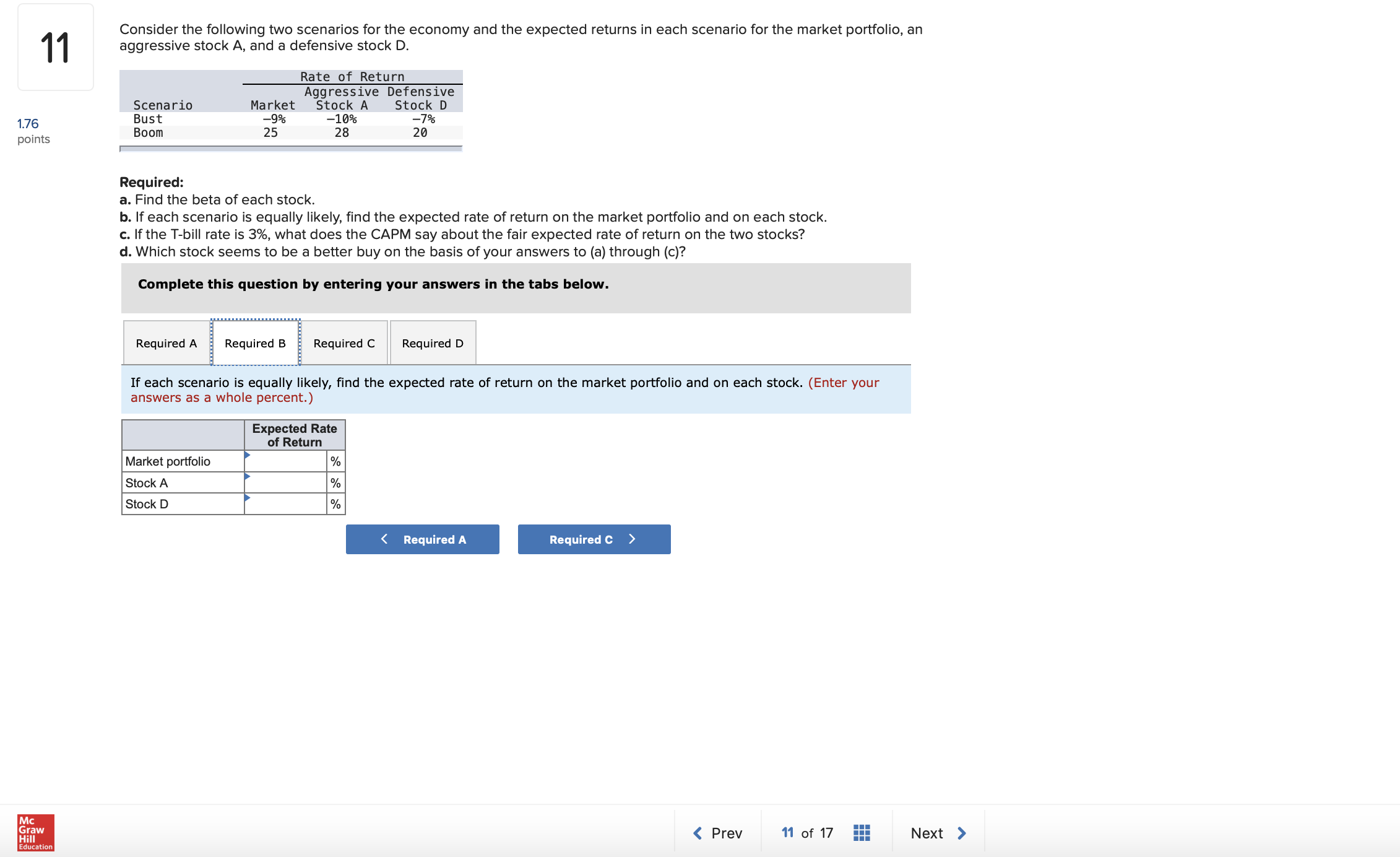The height and width of the screenshot is (857, 1400).
Task: Switch to the Required A tab
Action: 166,343
